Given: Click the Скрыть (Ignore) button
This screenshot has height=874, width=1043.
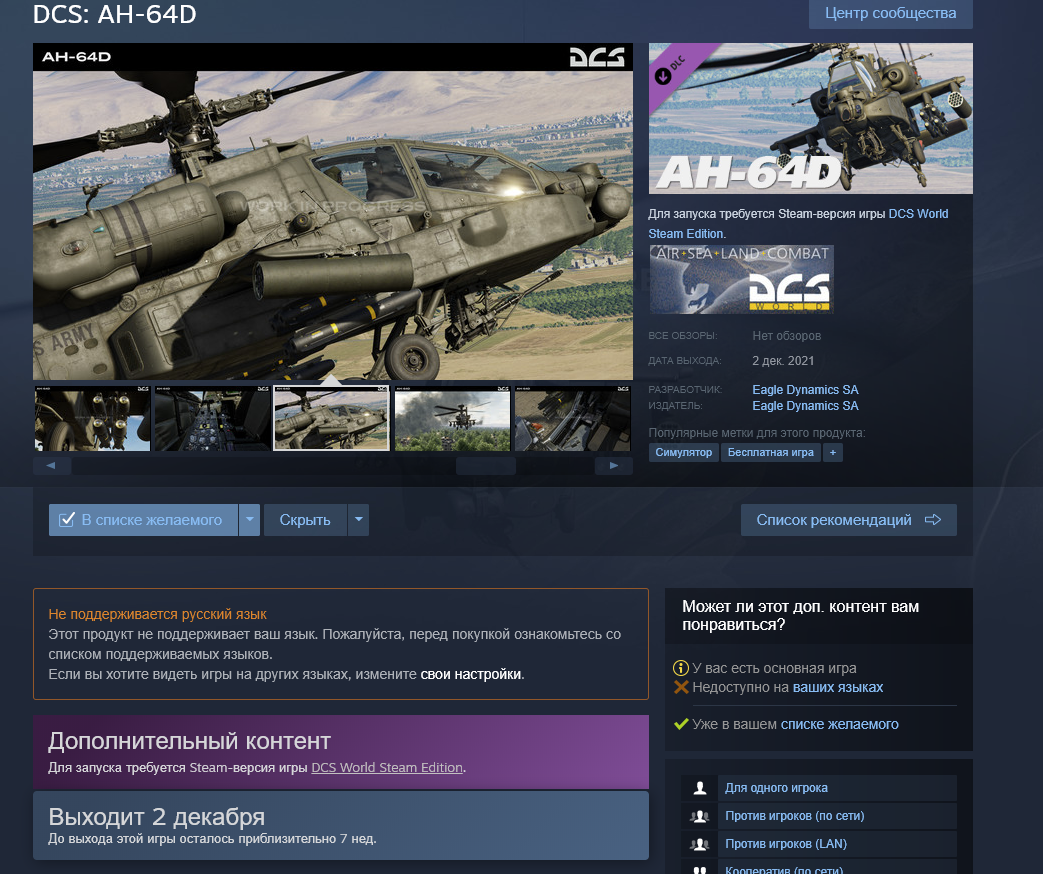Looking at the screenshot, I should (x=305, y=520).
